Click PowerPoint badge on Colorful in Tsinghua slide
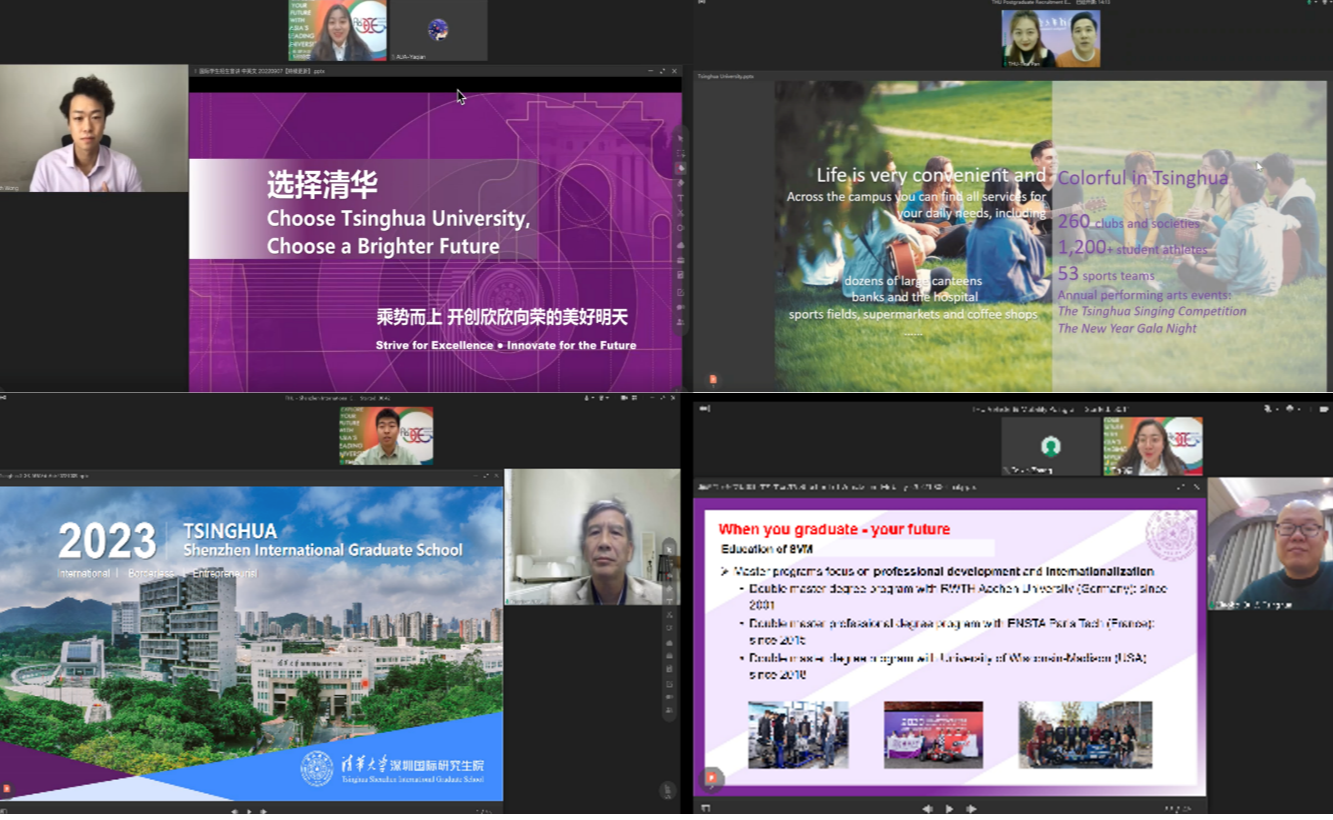The image size is (1333, 820). tap(712, 380)
